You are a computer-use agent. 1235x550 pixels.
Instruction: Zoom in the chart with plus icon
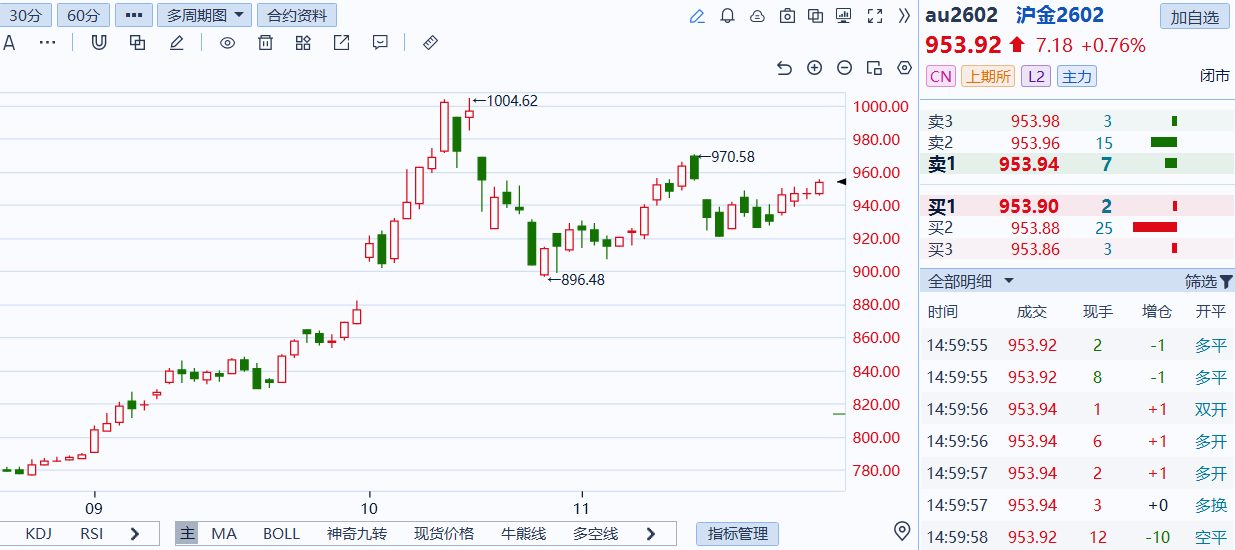coord(814,68)
